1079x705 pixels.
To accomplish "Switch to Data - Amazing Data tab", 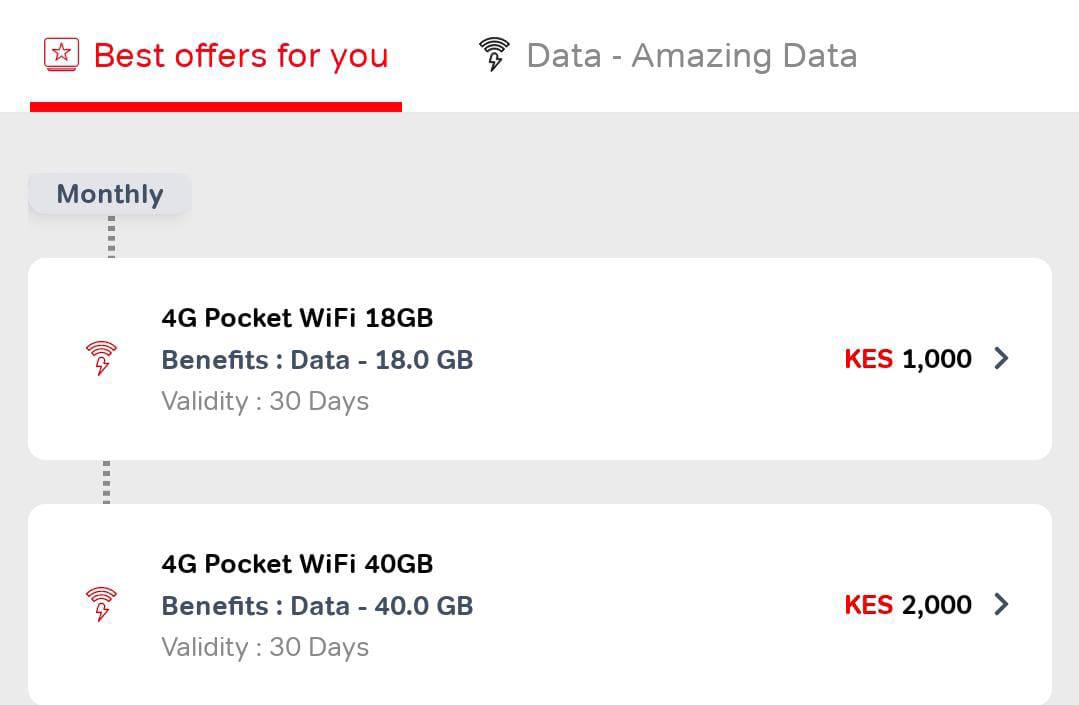I will [x=667, y=56].
